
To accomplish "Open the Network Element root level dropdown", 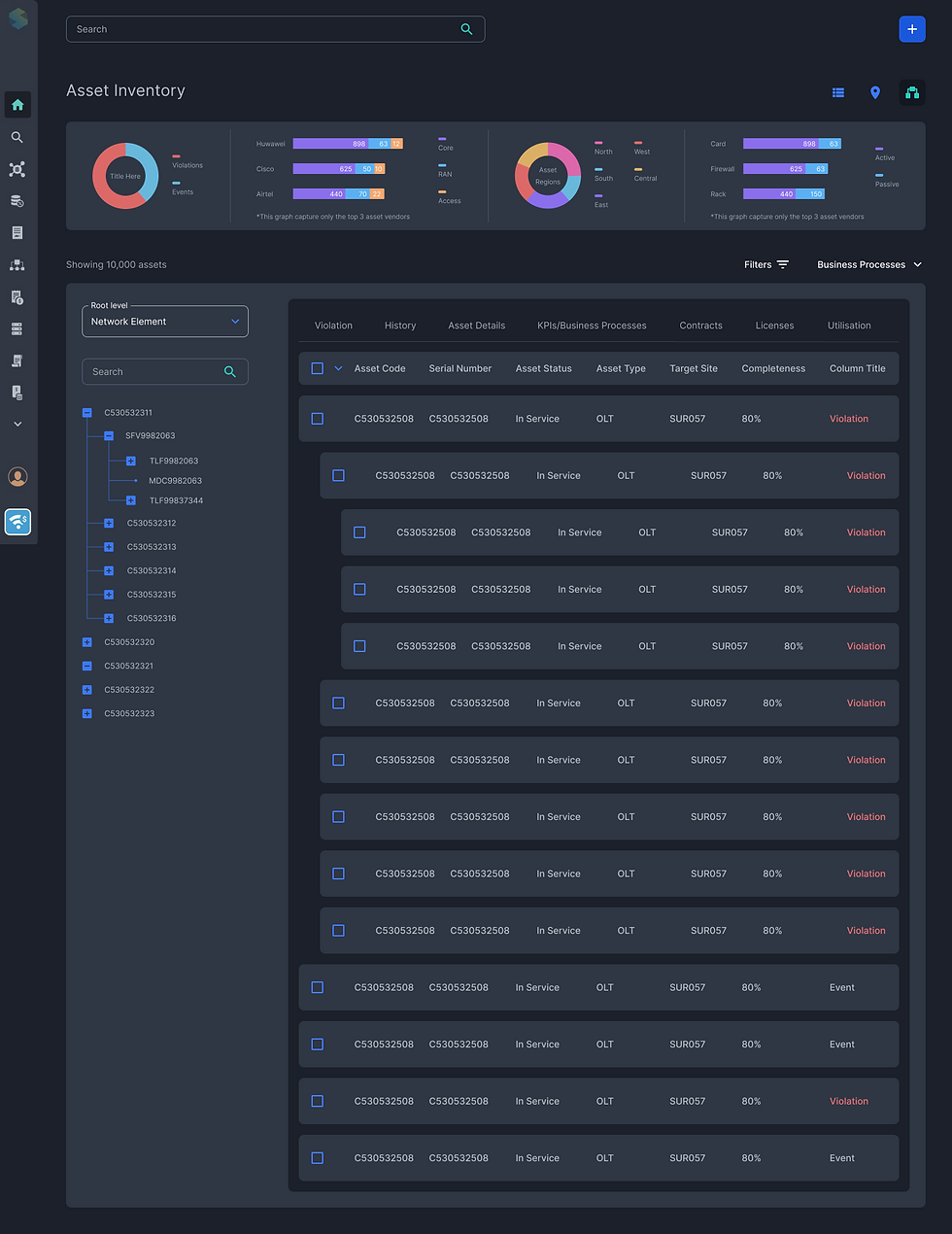I will click(165, 322).
